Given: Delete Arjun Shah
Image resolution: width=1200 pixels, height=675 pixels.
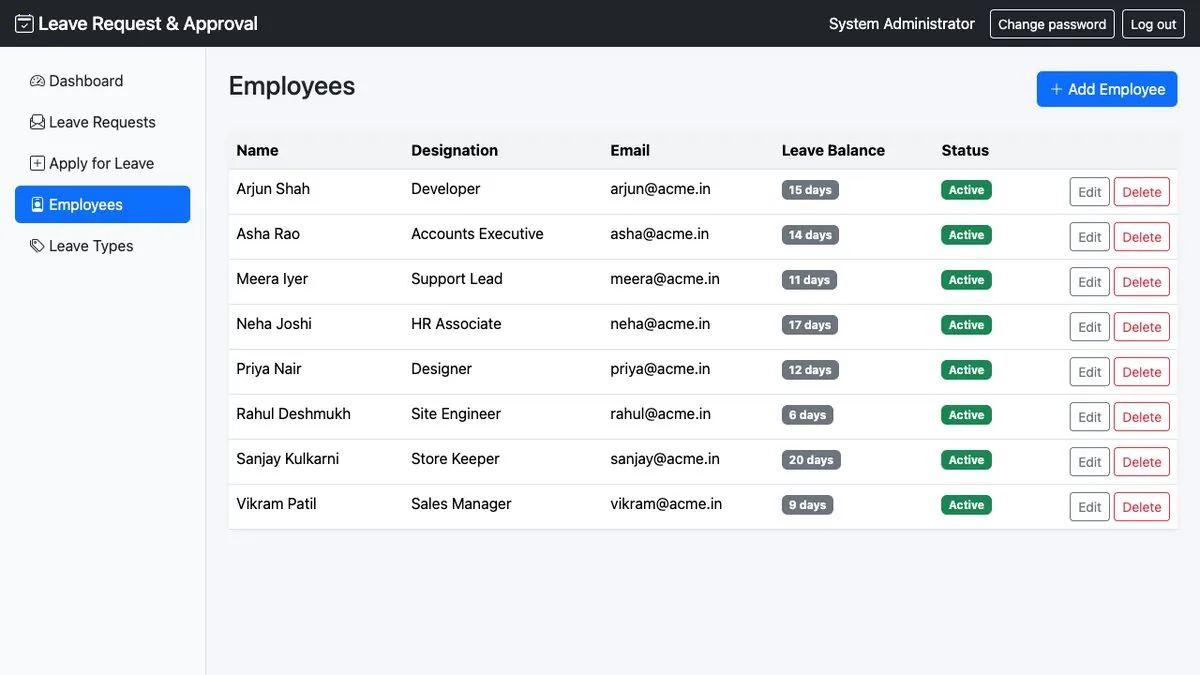Looking at the screenshot, I should point(1142,192).
